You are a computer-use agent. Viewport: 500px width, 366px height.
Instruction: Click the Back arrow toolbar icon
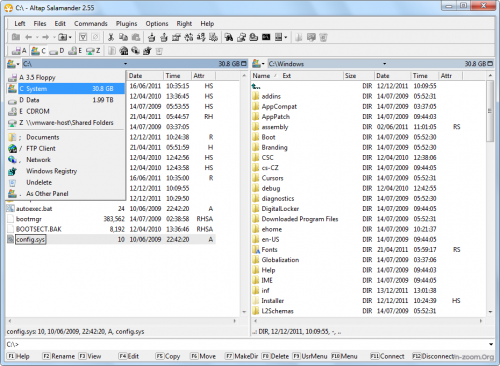(x=29, y=37)
